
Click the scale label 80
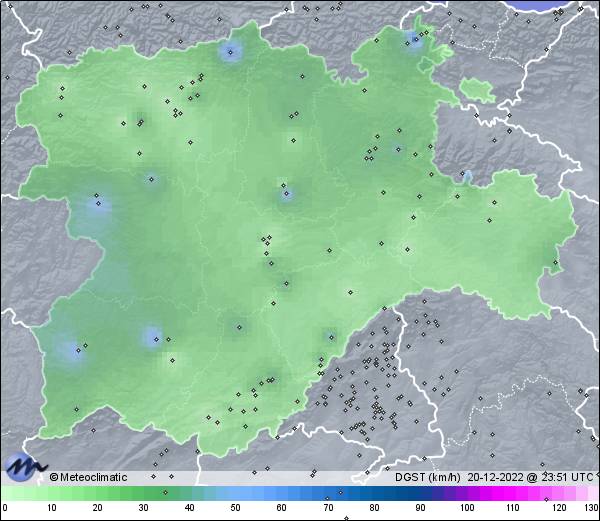(374, 508)
